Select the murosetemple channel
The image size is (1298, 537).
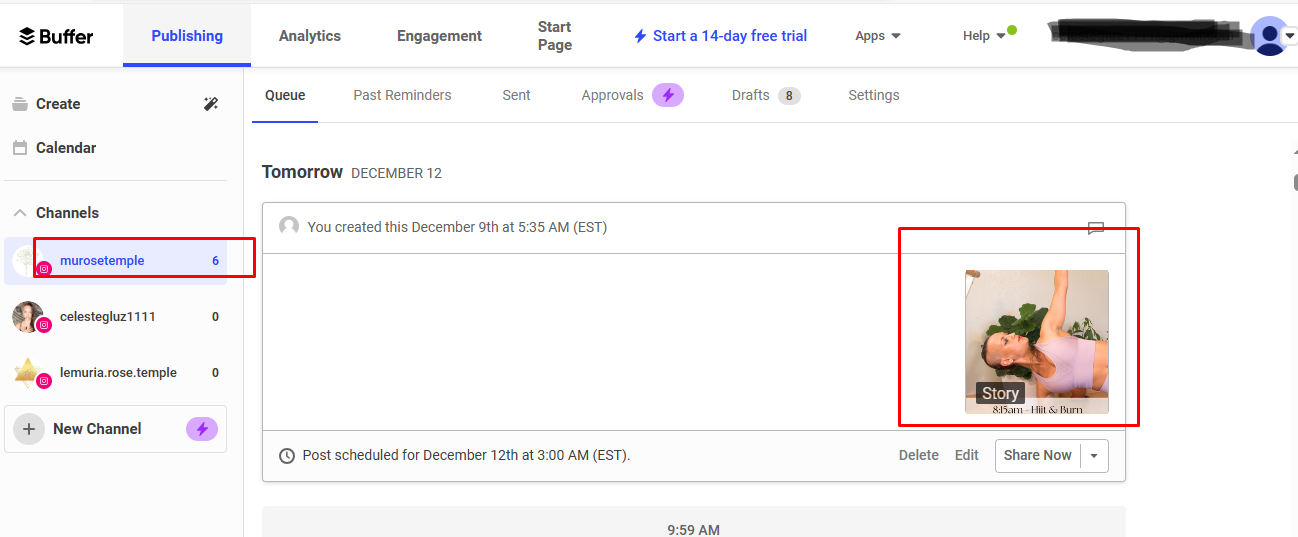click(116, 261)
